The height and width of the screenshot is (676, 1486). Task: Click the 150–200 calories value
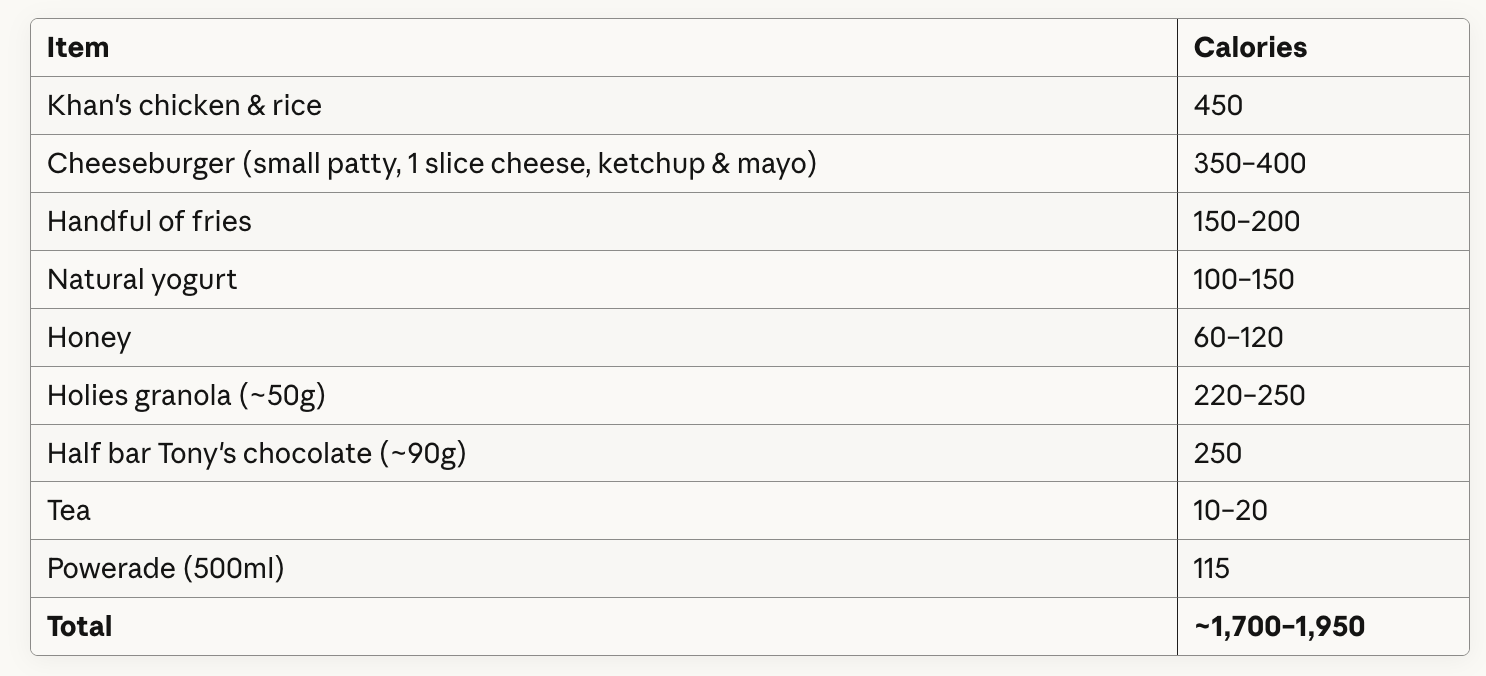[x=1247, y=221]
